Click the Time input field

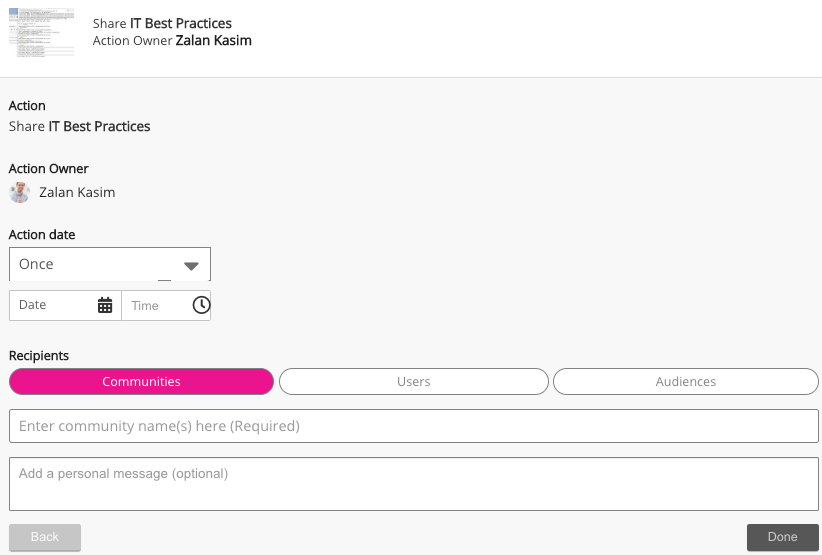coord(157,305)
